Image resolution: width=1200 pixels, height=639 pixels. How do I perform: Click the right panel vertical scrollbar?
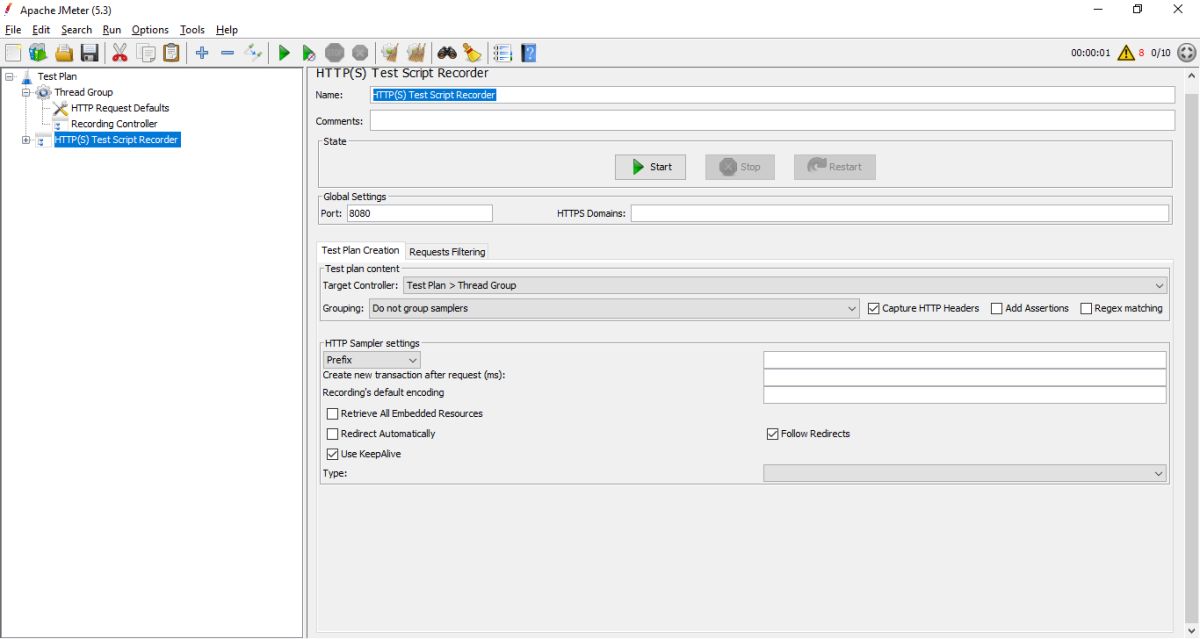pos(1191,355)
